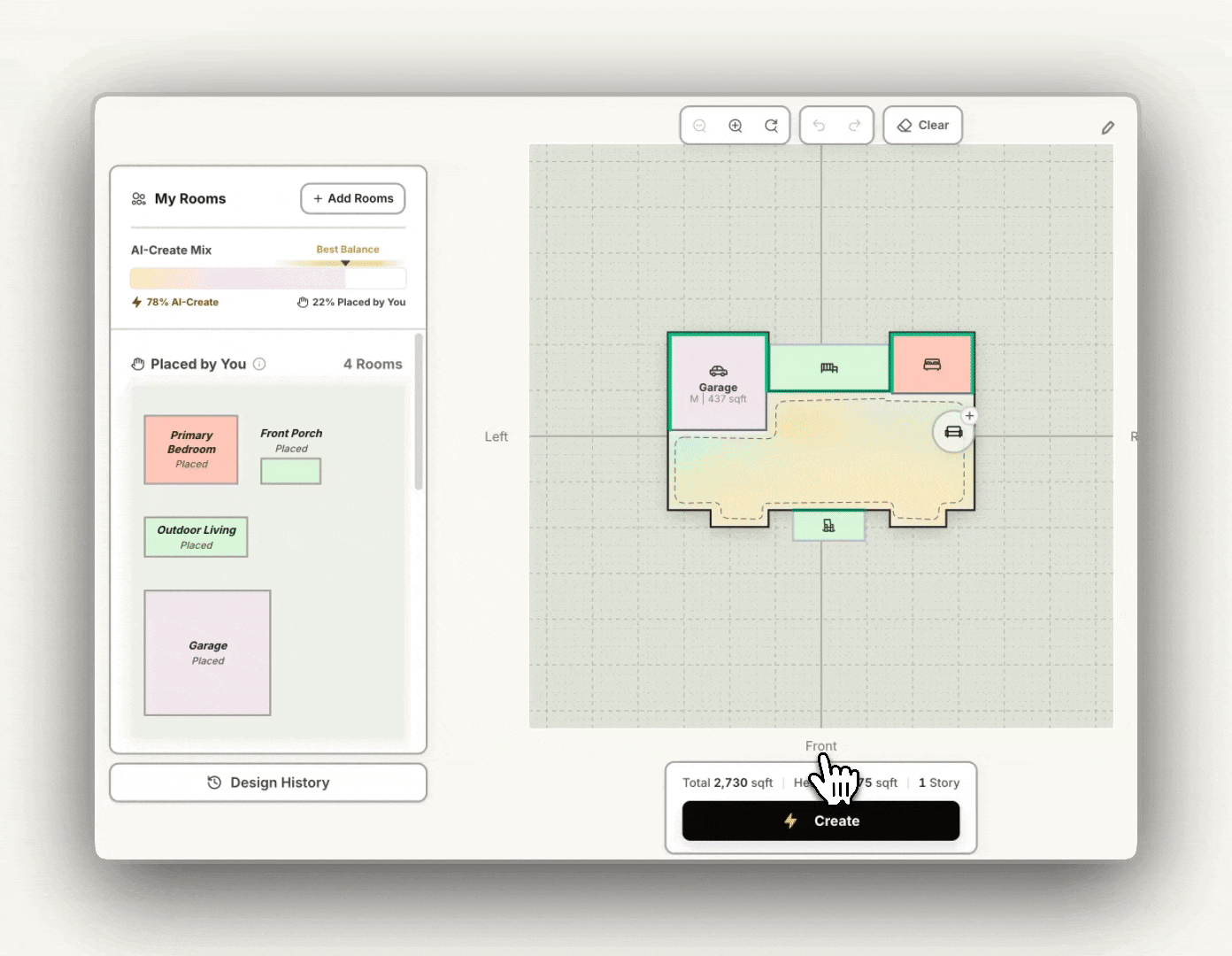Click the zoom out magnifier icon
1232x956 pixels.
[699, 126]
